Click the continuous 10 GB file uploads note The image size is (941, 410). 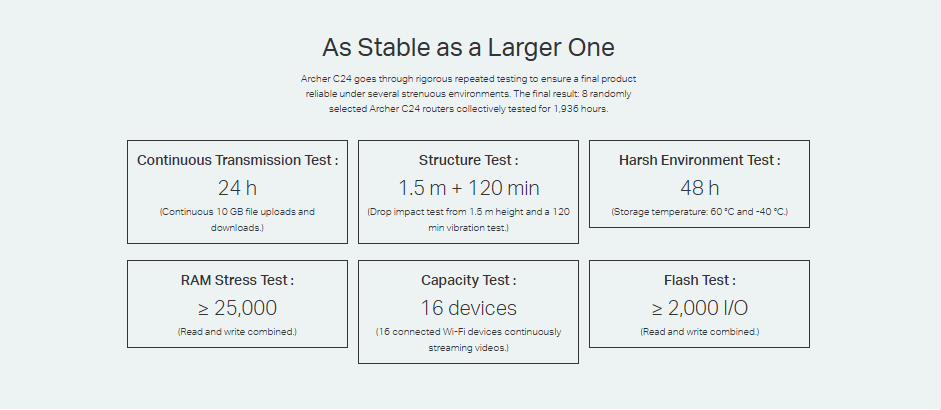click(237, 219)
